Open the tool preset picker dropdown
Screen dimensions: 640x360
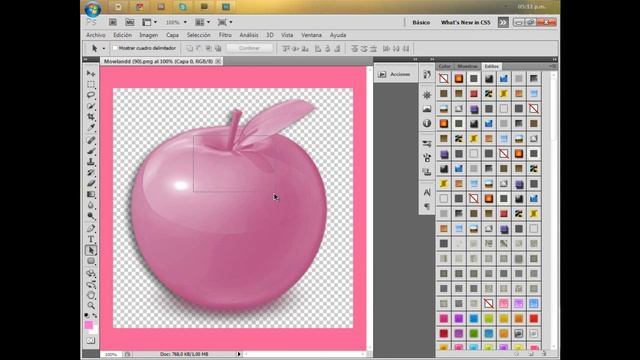click(x=104, y=49)
